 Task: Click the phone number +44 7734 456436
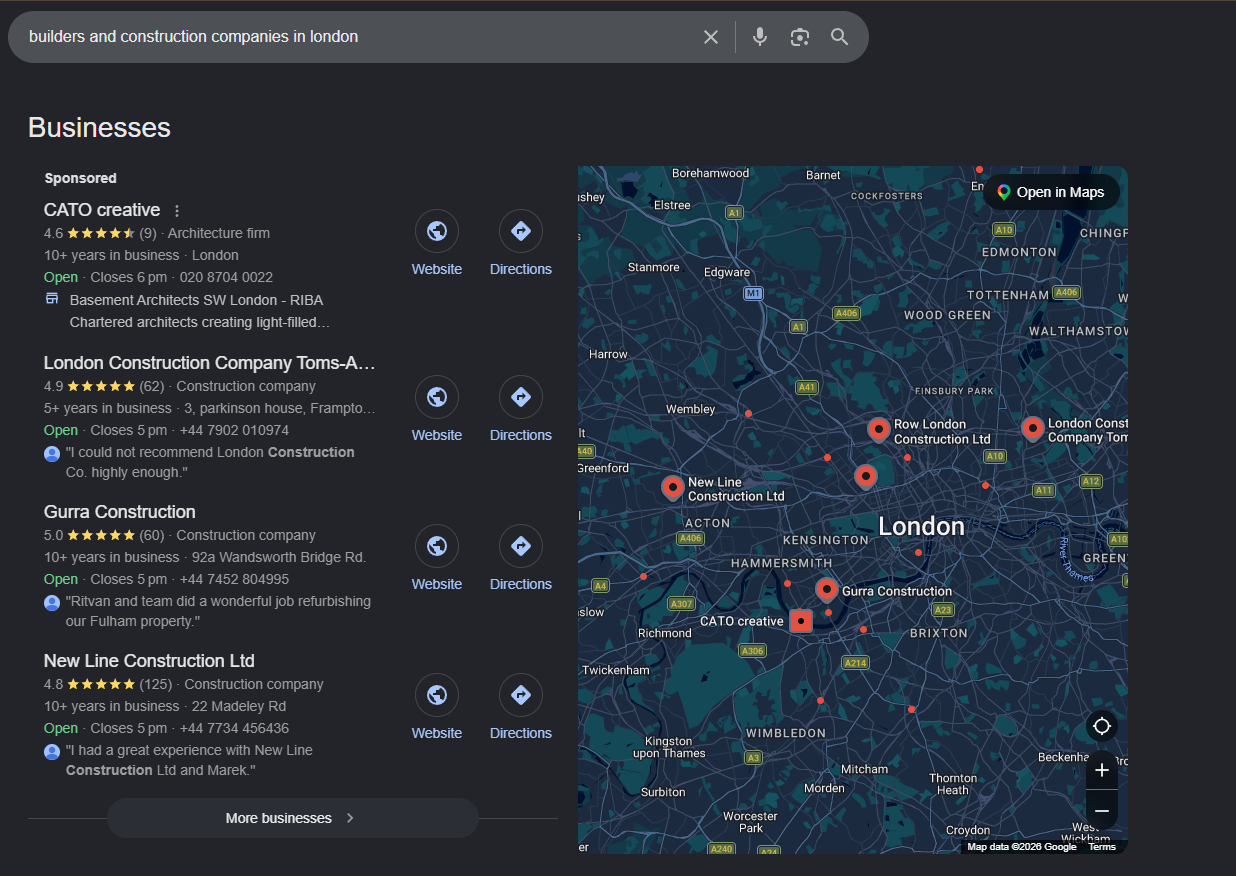point(234,728)
